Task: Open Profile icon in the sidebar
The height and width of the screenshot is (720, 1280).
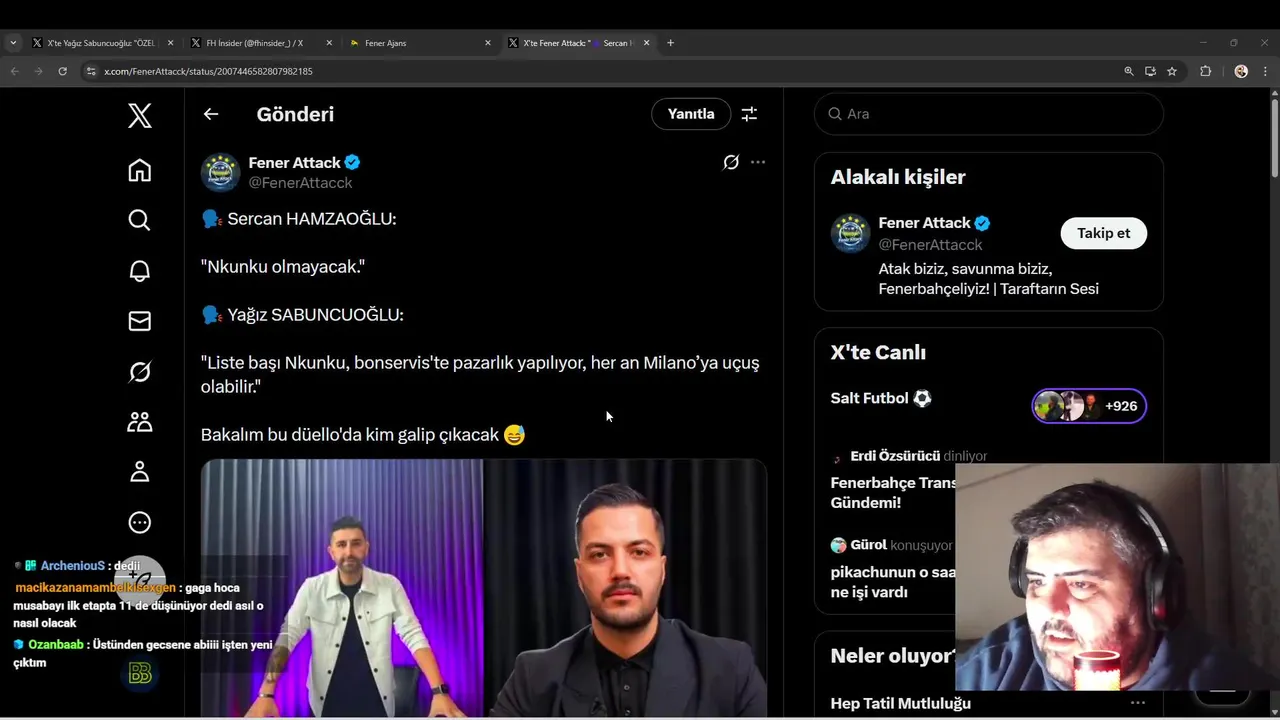Action: point(140,472)
